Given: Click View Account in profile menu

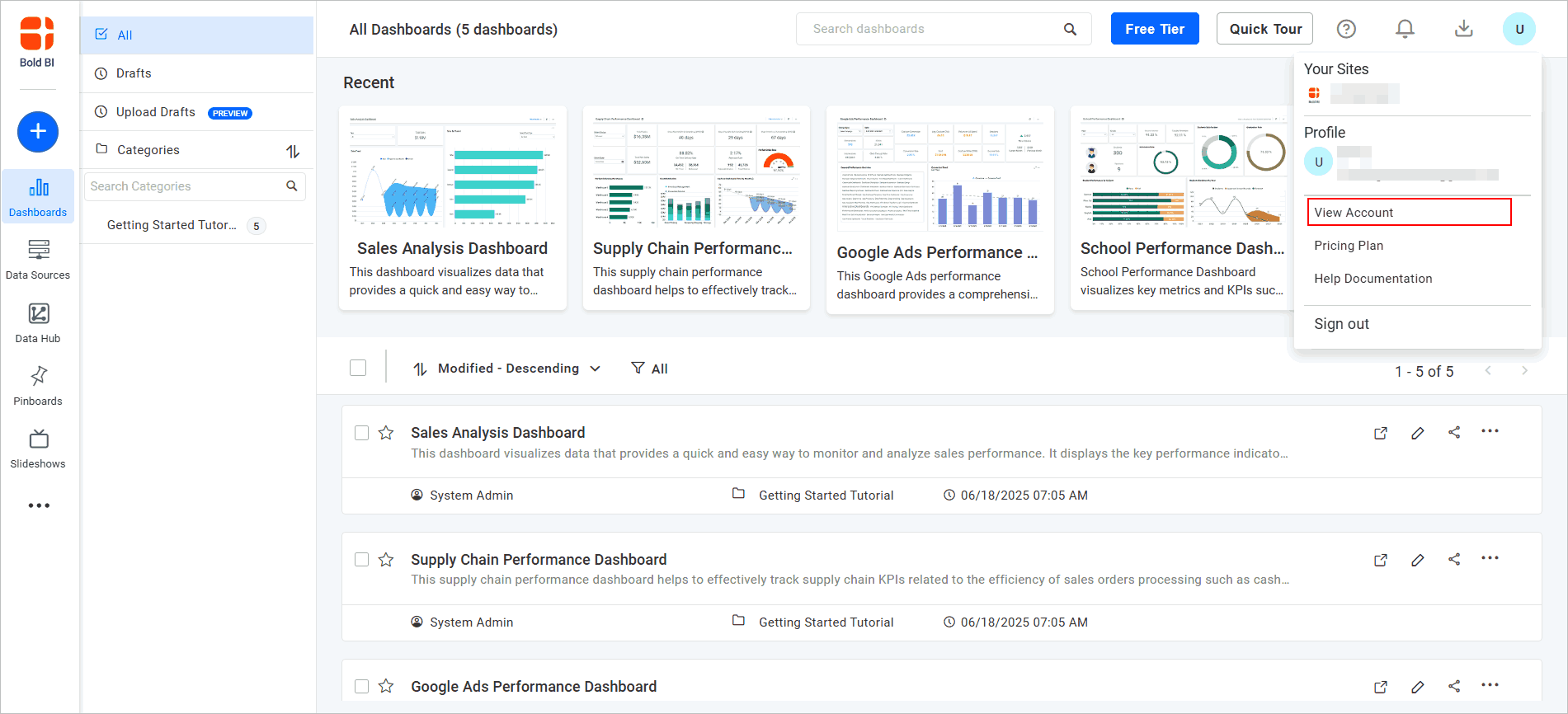Looking at the screenshot, I should point(1409,213).
